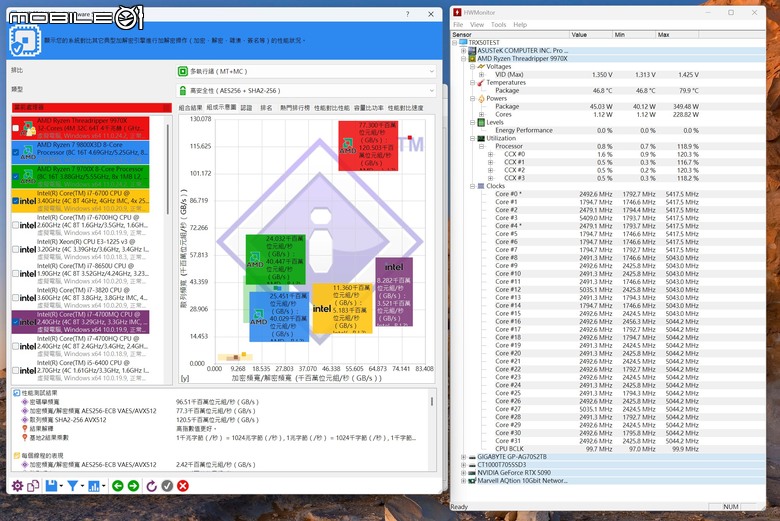Click the Voltages lightning icon
Viewport: 780px width, 521px height.
tap(481, 67)
